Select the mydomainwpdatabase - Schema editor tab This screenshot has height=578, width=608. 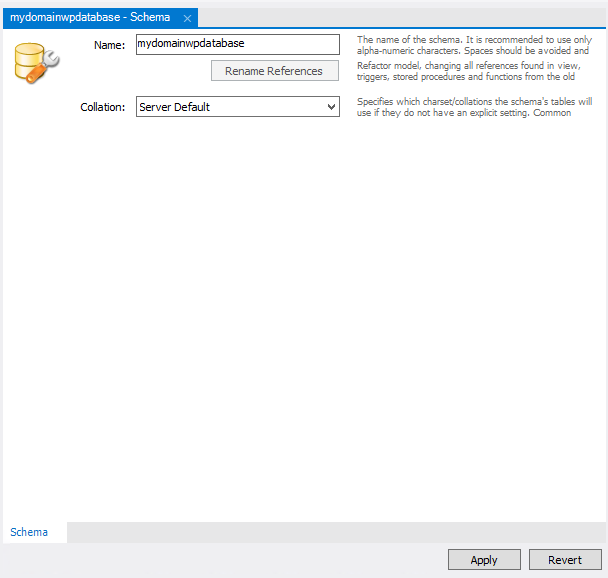click(x=90, y=18)
